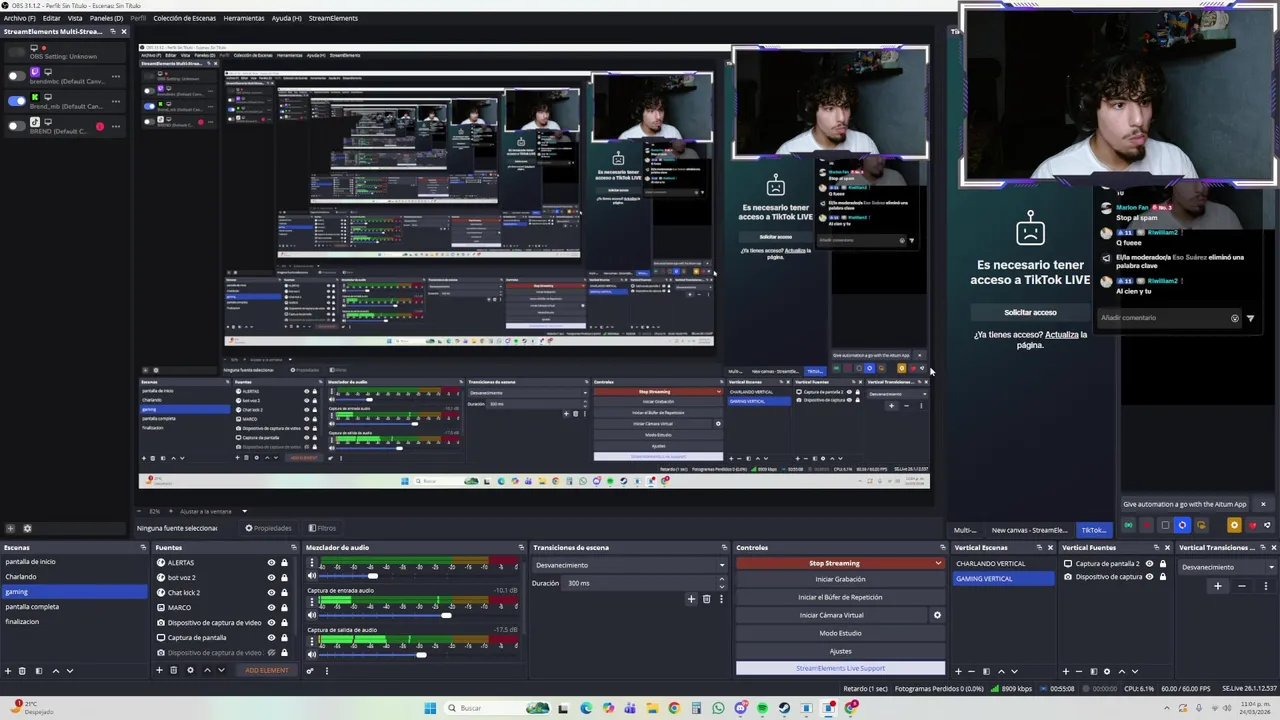
Task: Switch to the TikTok dock tab
Action: click(1093, 530)
